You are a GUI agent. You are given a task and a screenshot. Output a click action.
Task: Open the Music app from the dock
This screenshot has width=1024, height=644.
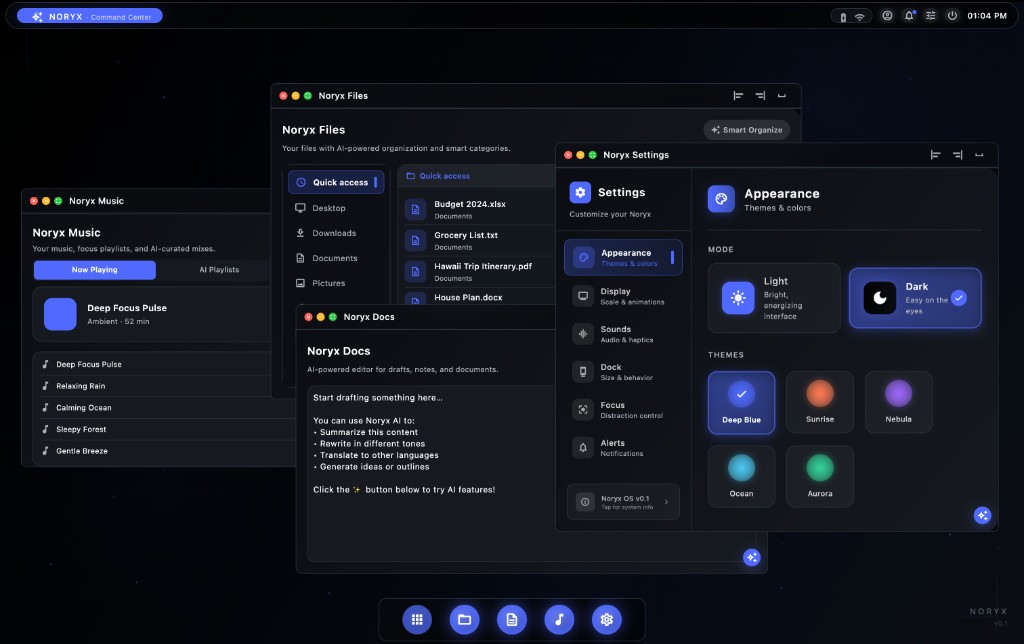point(559,619)
